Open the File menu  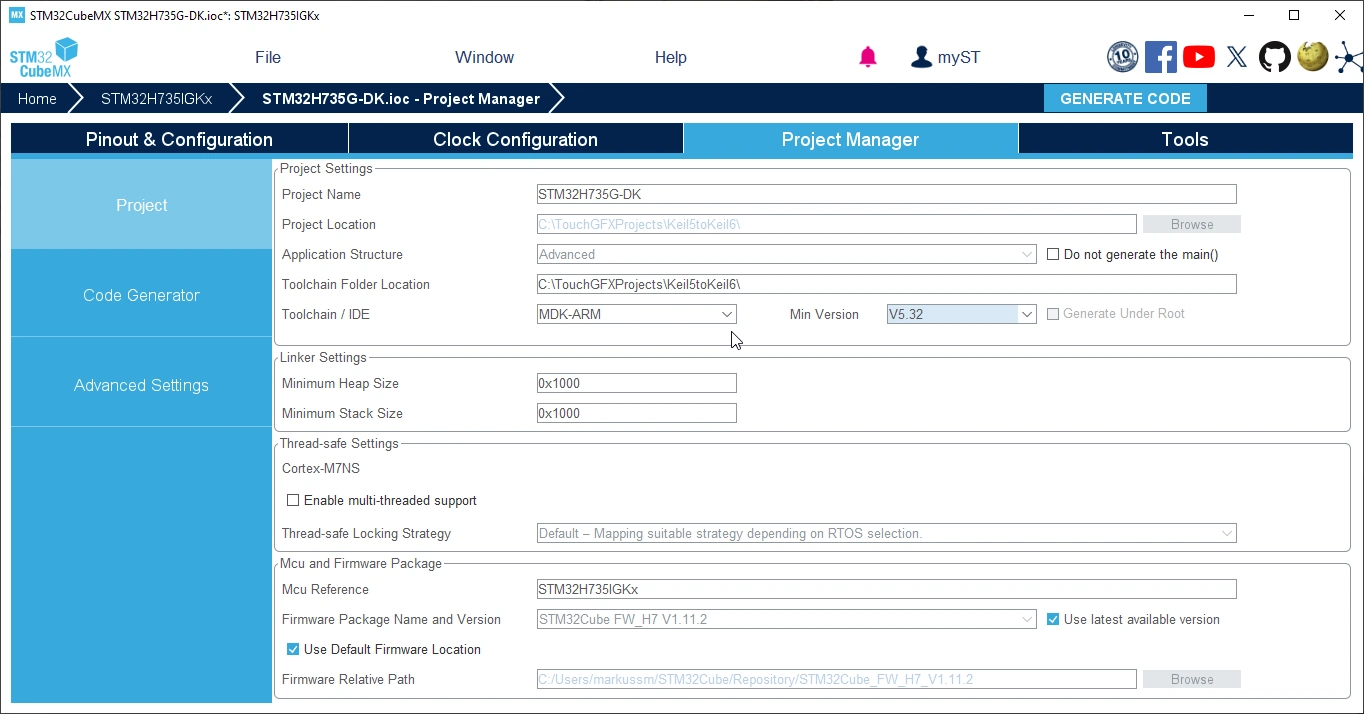click(268, 57)
